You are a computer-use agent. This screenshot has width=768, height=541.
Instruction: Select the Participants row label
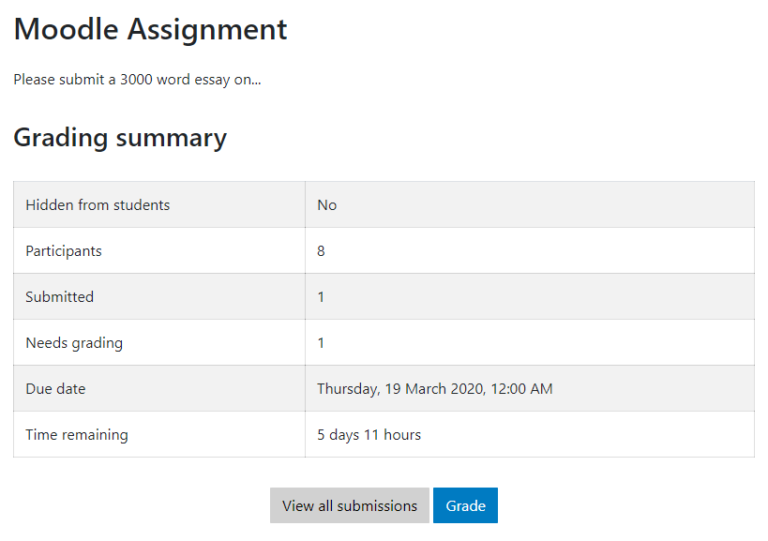[64, 251]
